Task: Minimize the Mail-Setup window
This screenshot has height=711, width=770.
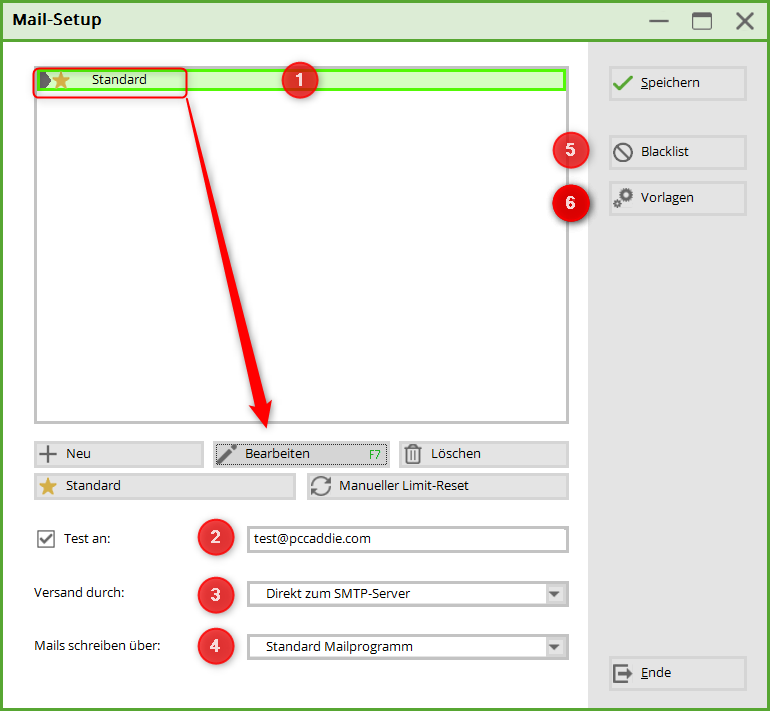Action: click(659, 21)
